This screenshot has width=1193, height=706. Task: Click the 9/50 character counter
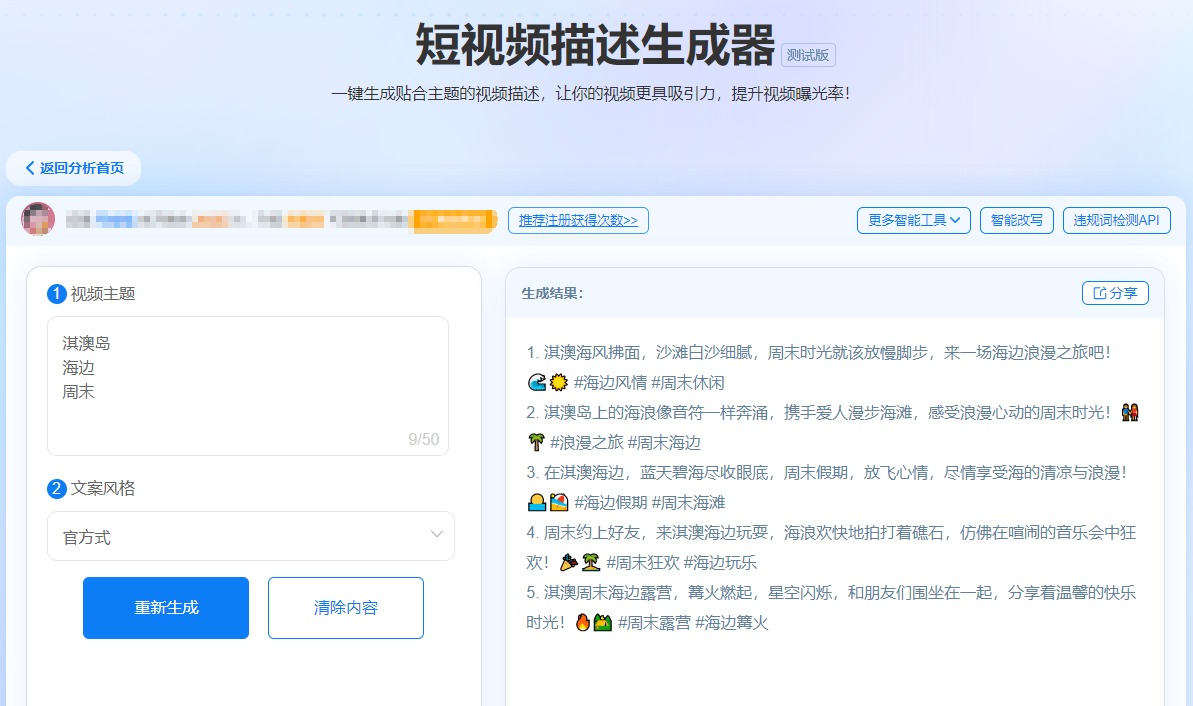tap(424, 440)
